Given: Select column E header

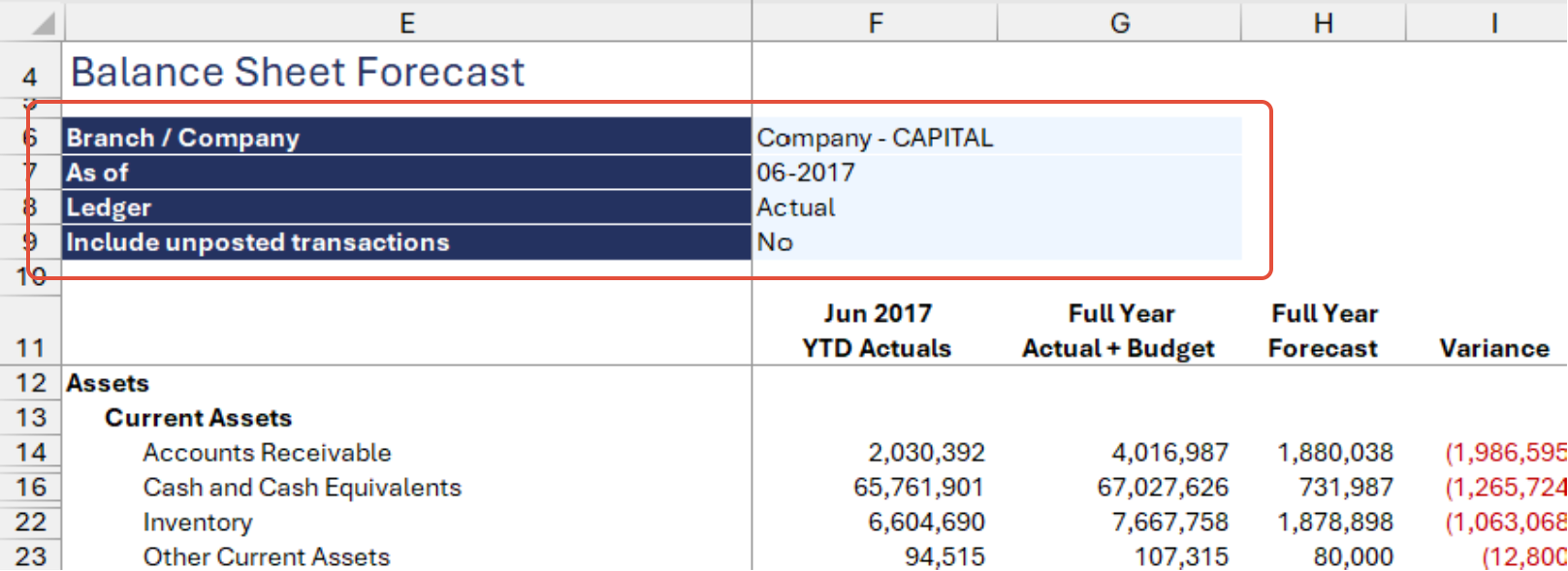Looking at the screenshot, I should coord(407,22).
